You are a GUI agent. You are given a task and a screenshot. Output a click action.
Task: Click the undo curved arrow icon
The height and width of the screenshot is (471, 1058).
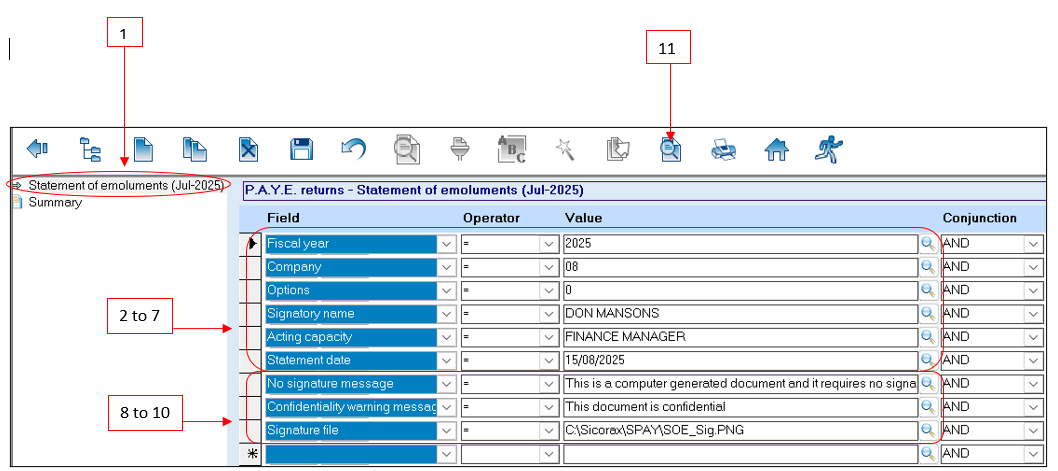point(353,148)
